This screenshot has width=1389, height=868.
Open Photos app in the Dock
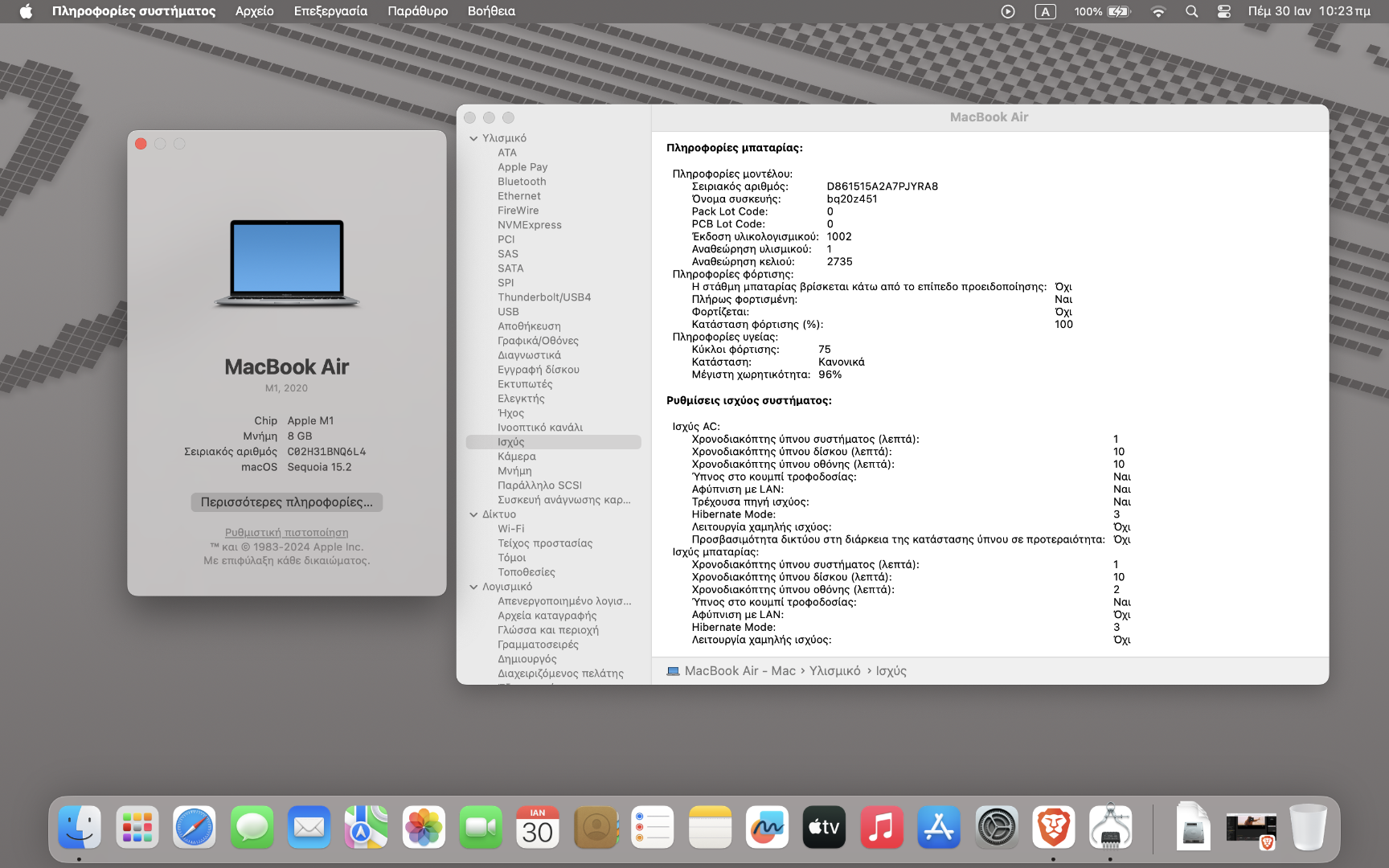point(424,827)
